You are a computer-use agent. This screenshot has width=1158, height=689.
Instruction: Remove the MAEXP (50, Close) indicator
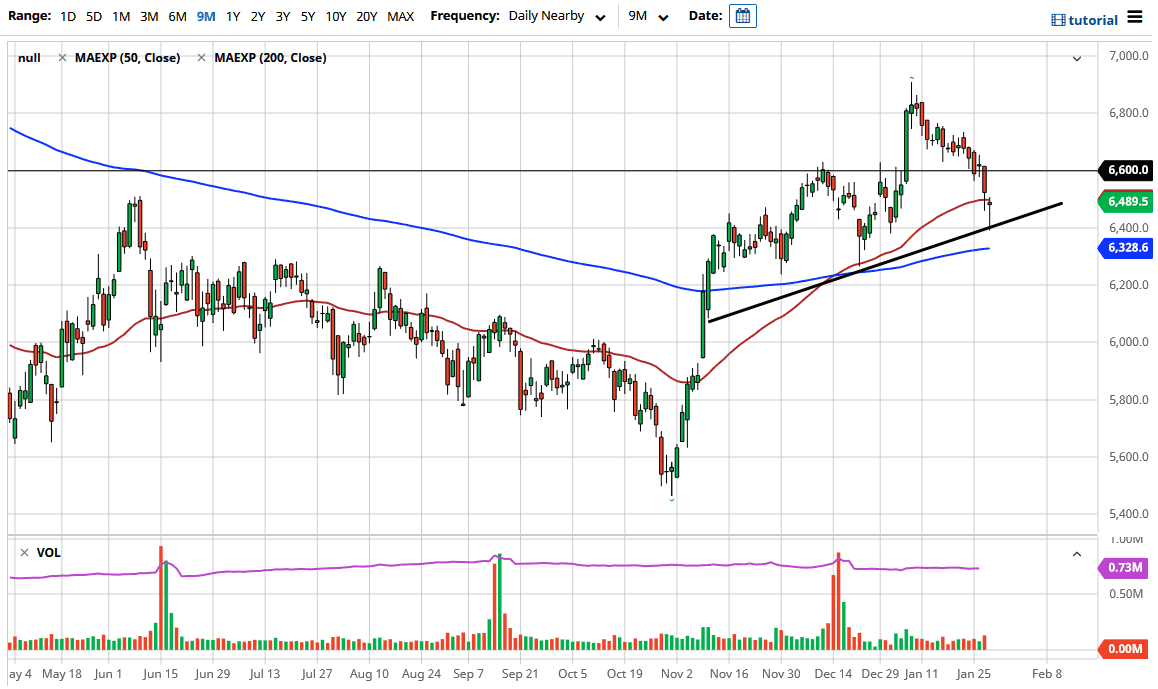63,58
